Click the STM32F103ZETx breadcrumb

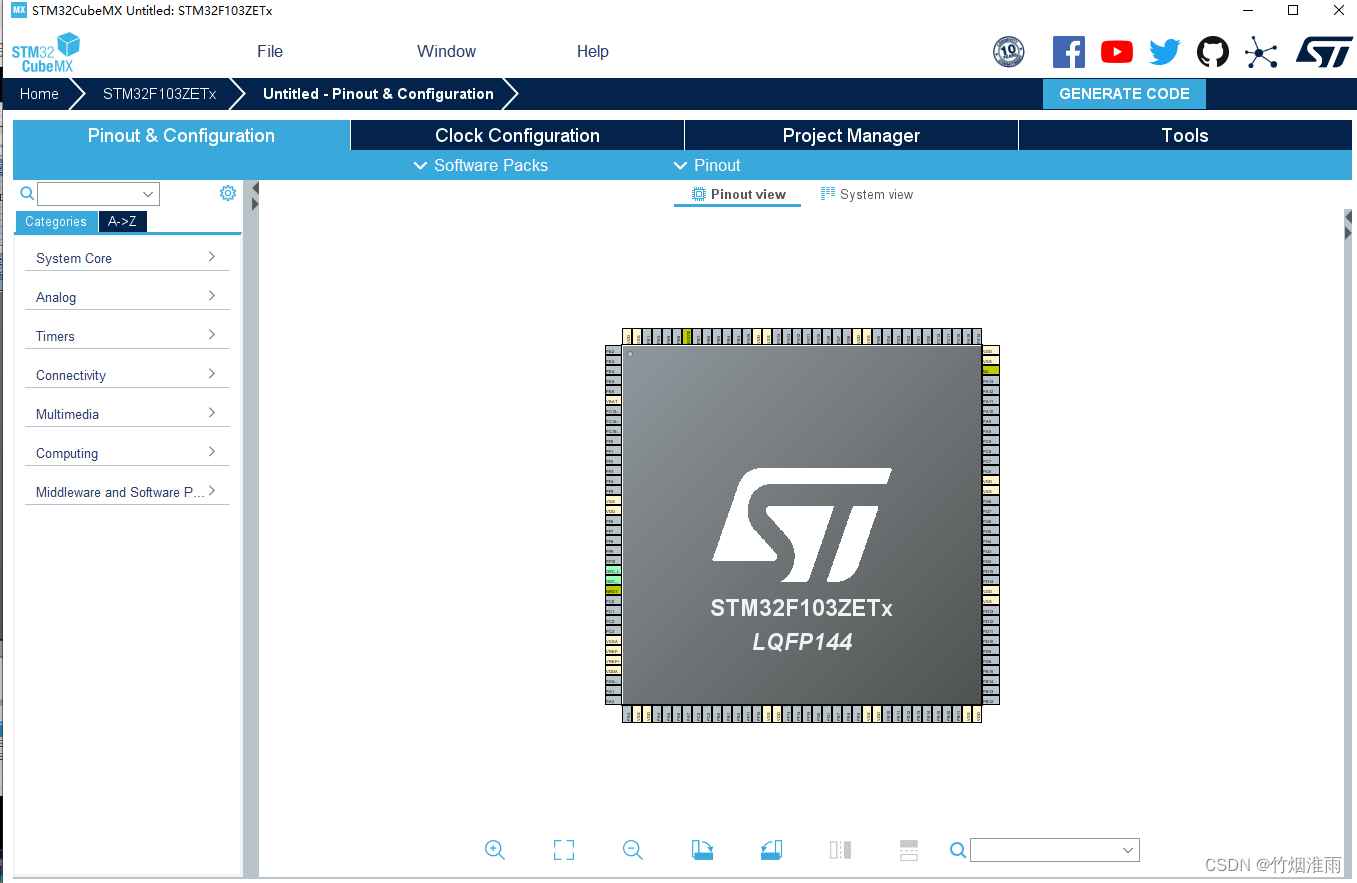(x=159, y=94)
